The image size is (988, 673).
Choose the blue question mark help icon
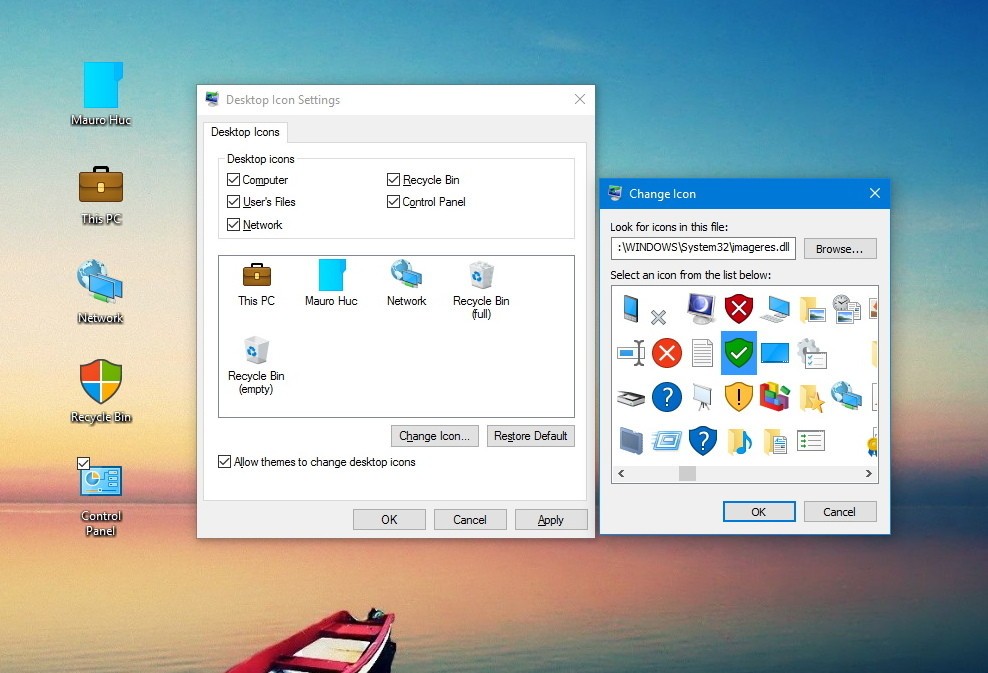tap(666, 397)
